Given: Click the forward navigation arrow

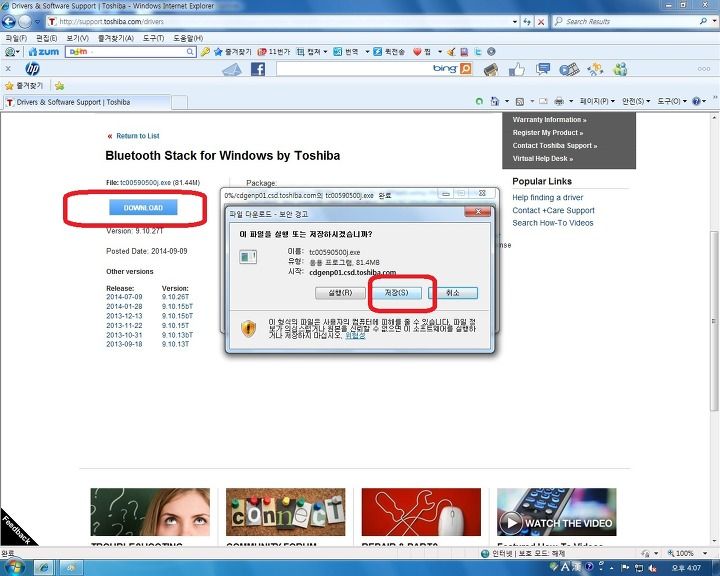Looking at the screenshot, I should tap(25, 22).
